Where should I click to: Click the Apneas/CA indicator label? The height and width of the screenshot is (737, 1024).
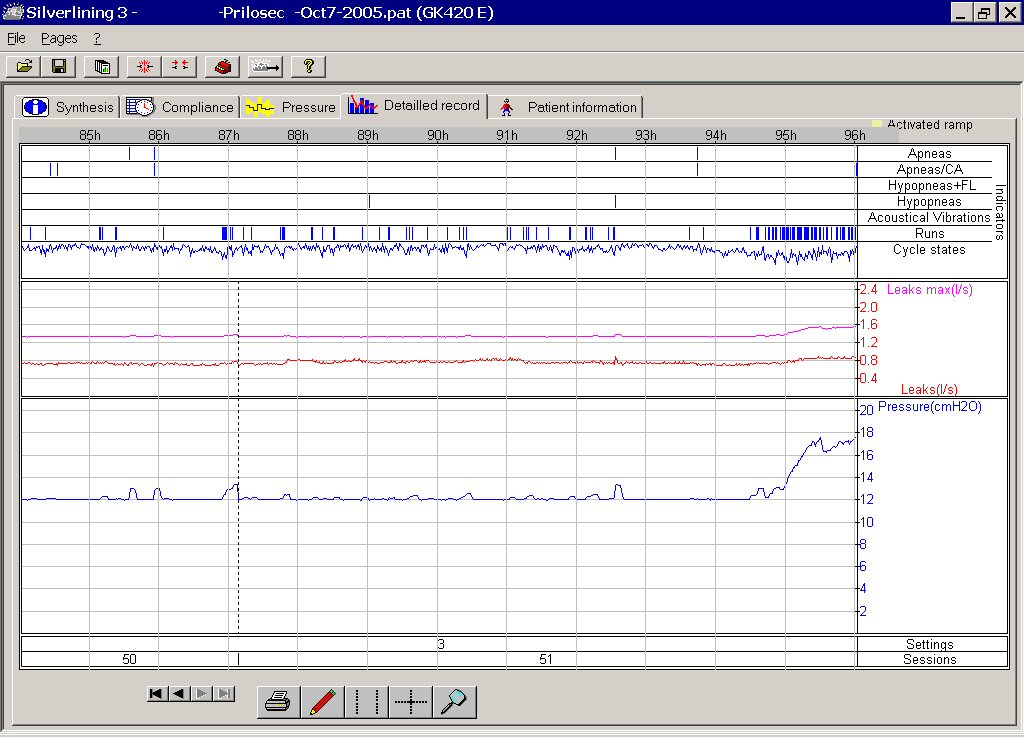(929, 170)
